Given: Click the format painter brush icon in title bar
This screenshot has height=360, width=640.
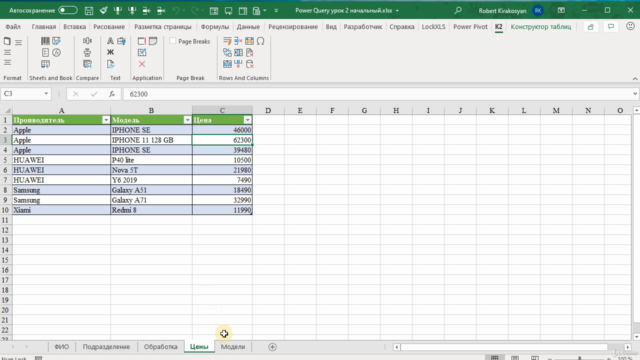Looking at the screenshot, I should pos(103,11).
